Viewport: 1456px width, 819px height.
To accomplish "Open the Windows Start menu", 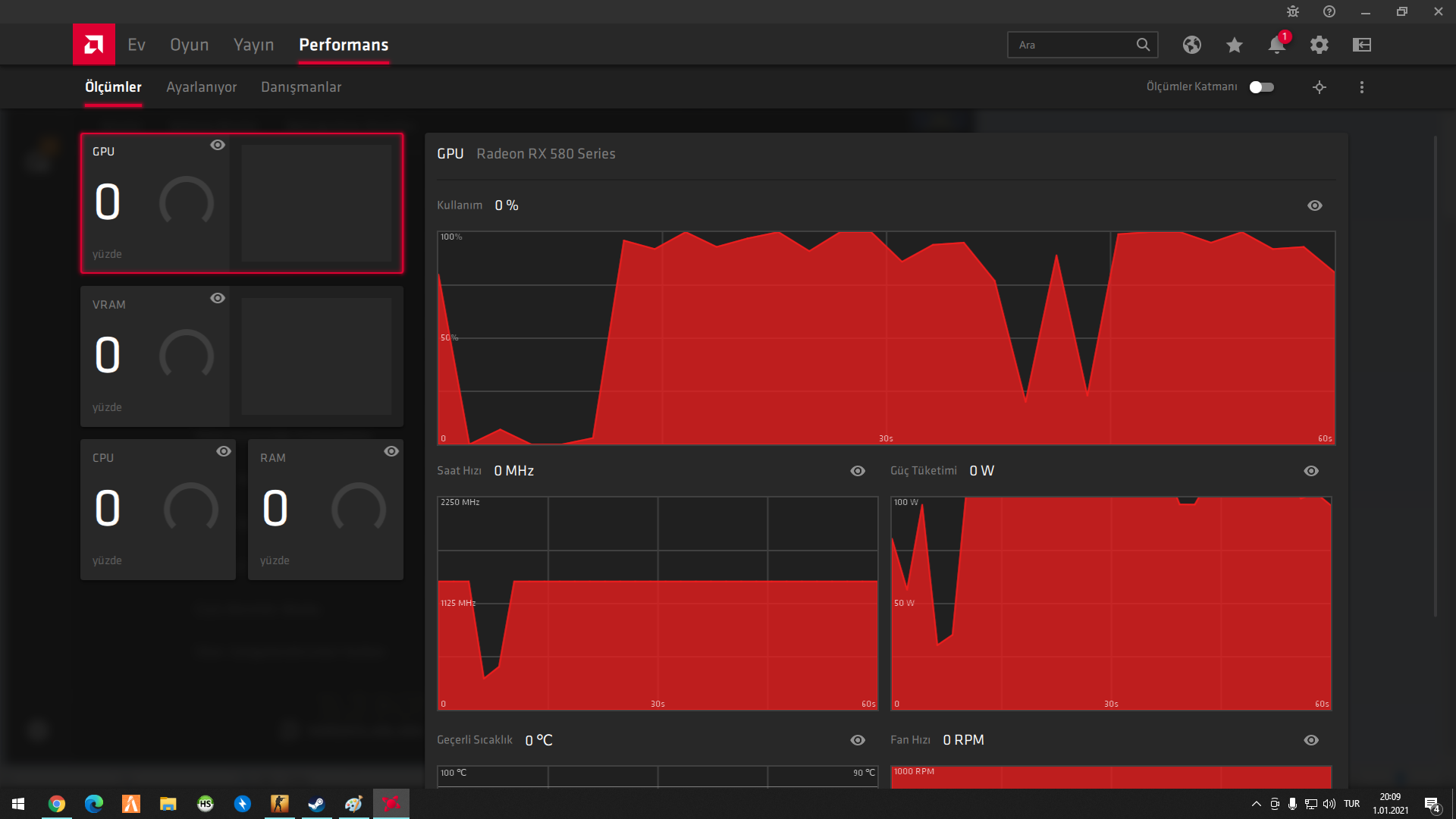I will click(18, 804).
